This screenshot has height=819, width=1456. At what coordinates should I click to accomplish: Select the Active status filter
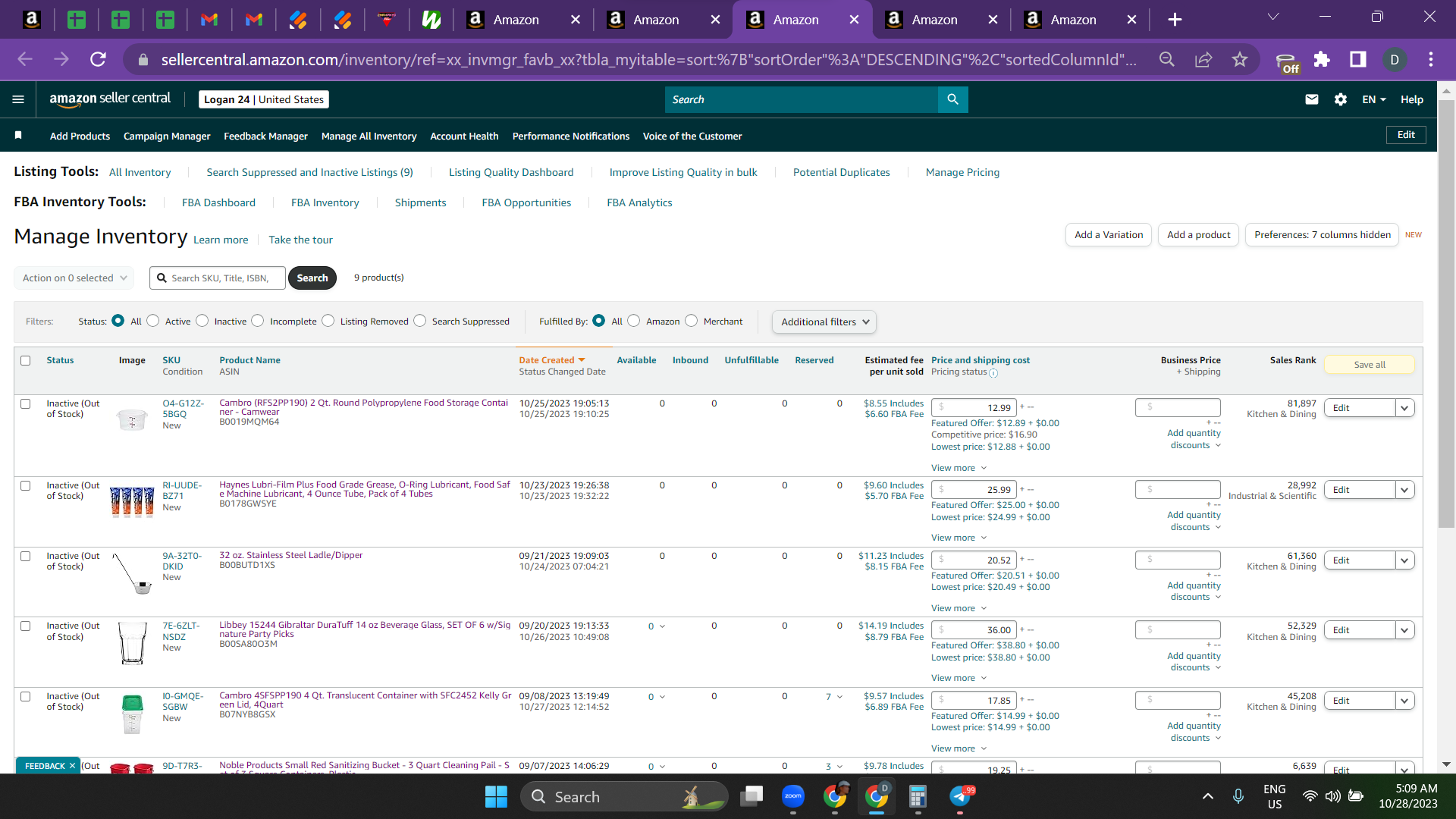[153, 321]
